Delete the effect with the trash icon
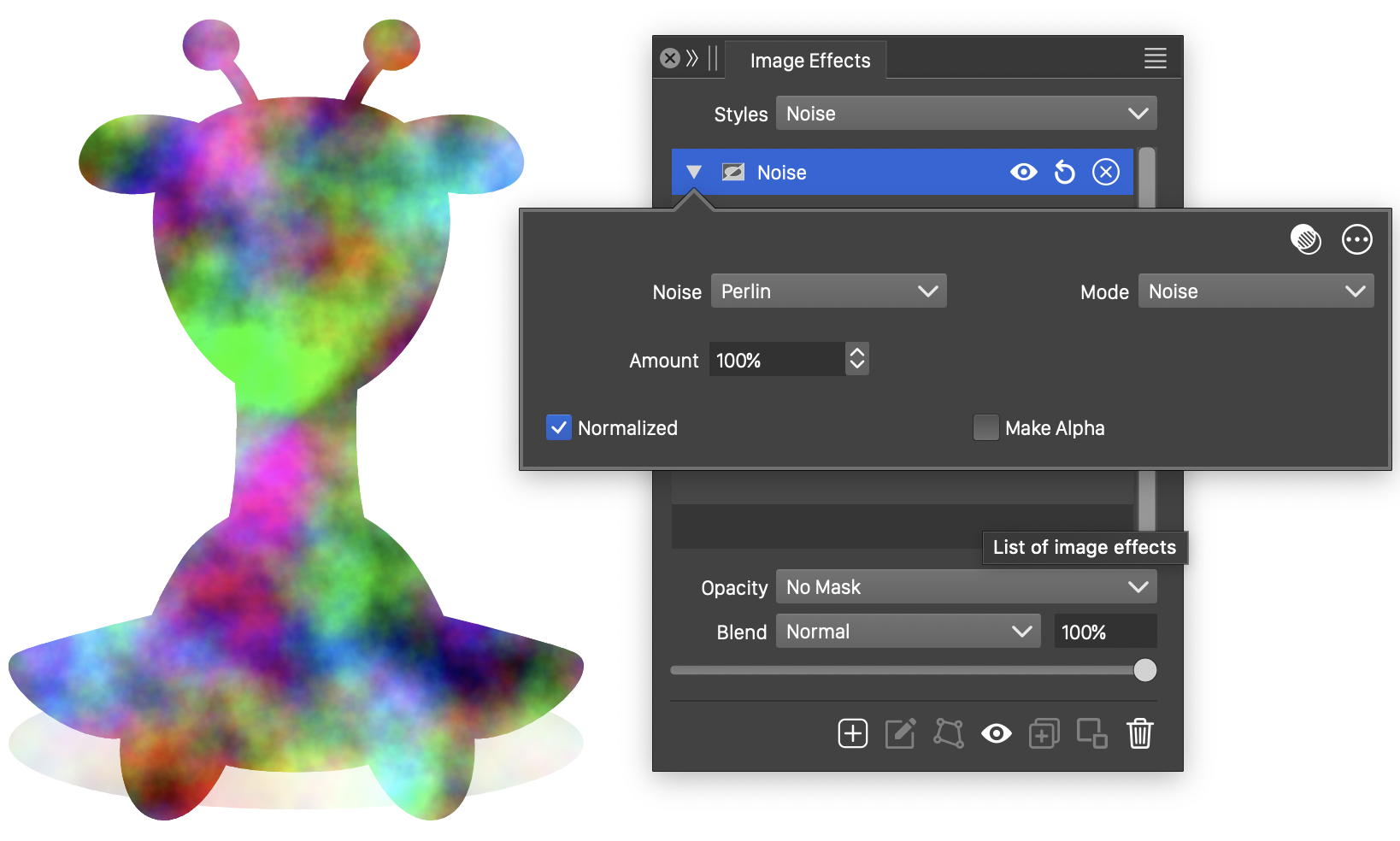Screen dimensions: 1400x841 coord(1139,733)
